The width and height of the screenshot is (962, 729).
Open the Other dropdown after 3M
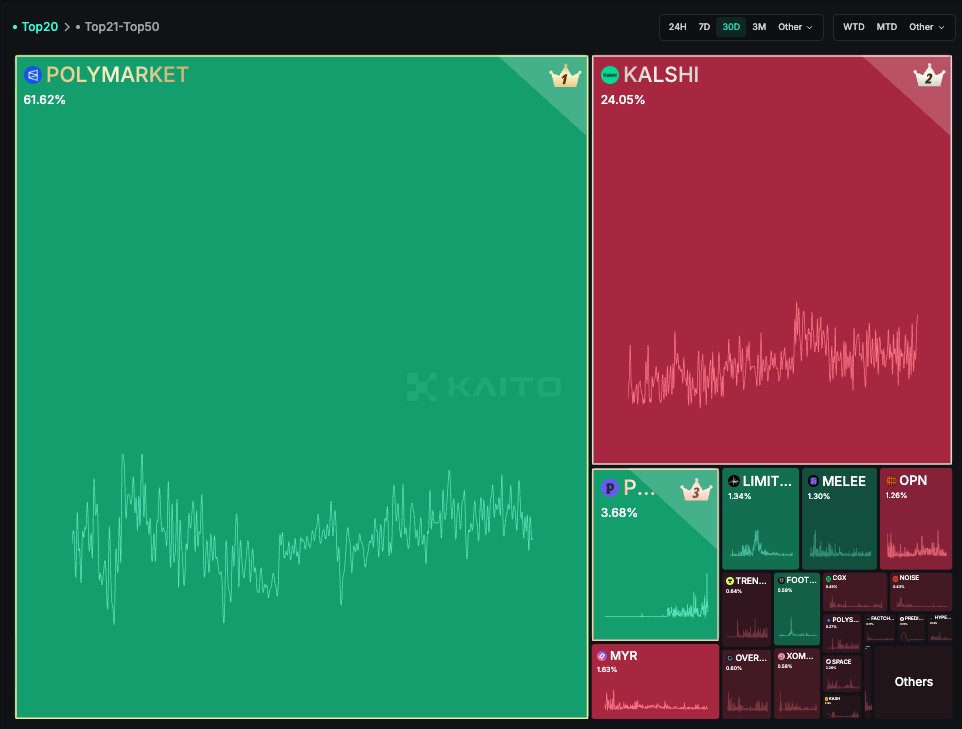click(x=795, y=27)
